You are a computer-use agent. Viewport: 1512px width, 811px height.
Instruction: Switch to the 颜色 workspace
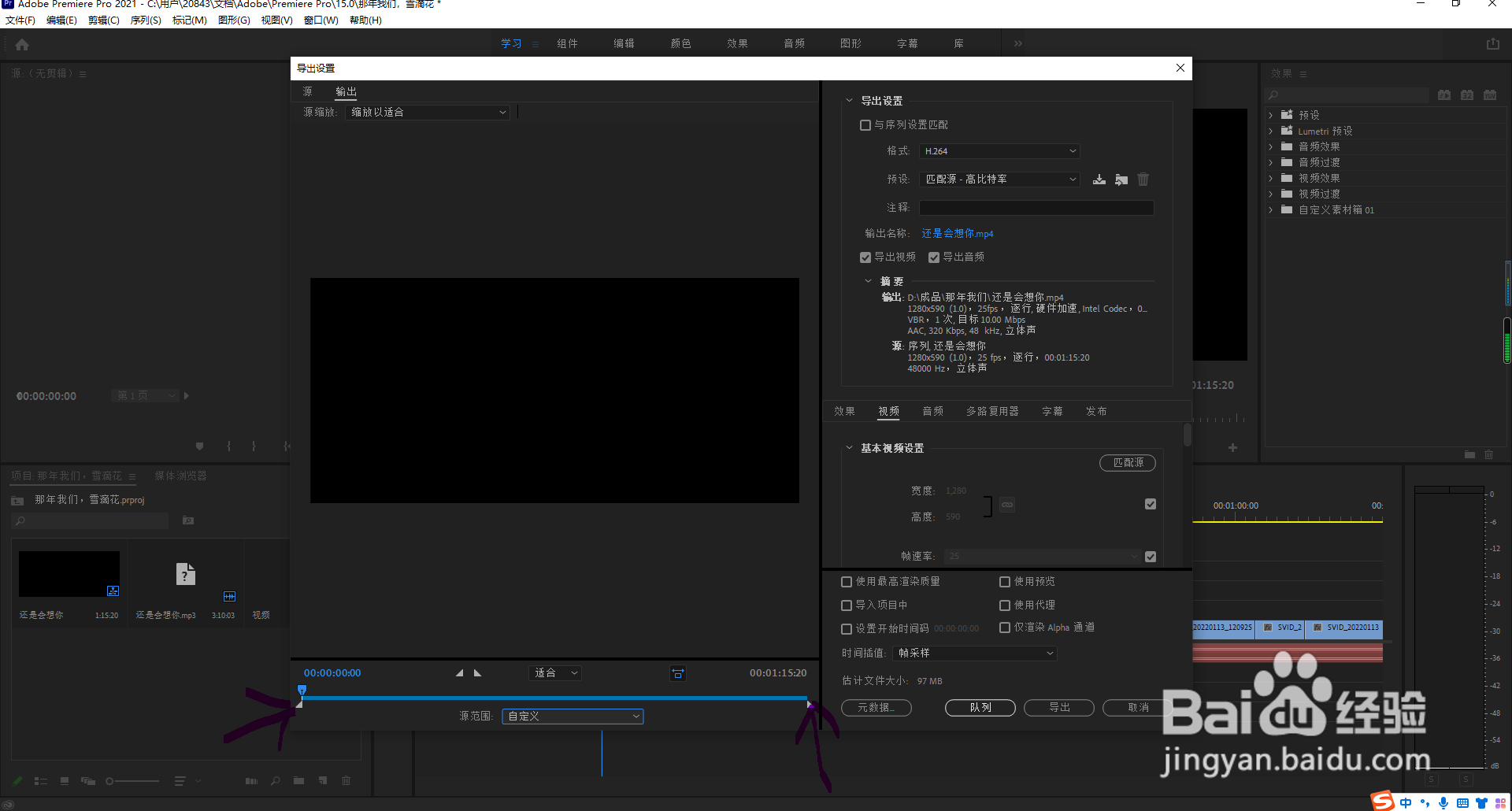tap(680, 44)
